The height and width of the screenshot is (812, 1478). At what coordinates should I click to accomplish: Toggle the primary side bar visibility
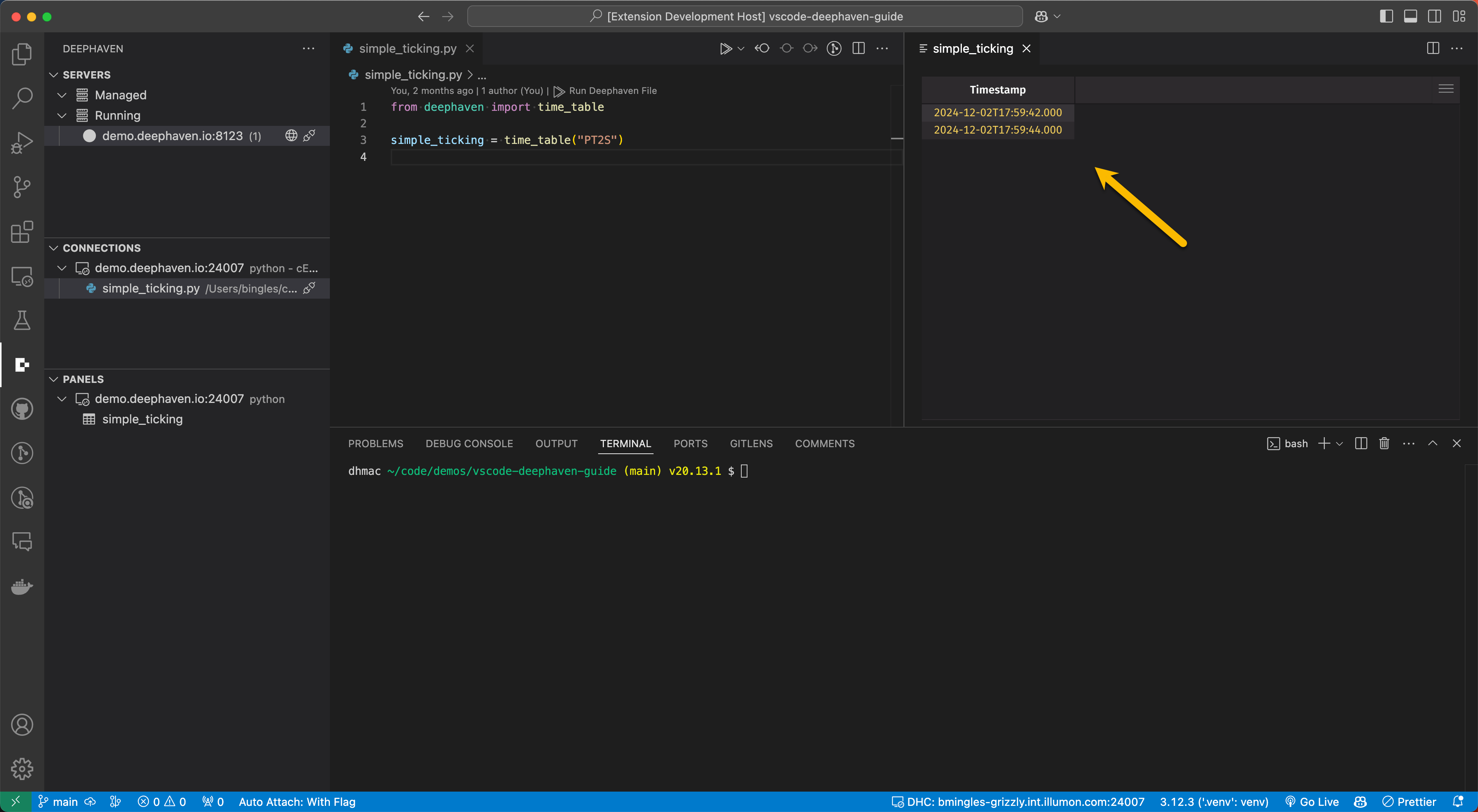pyautogui.click(x=1386, y=17)
